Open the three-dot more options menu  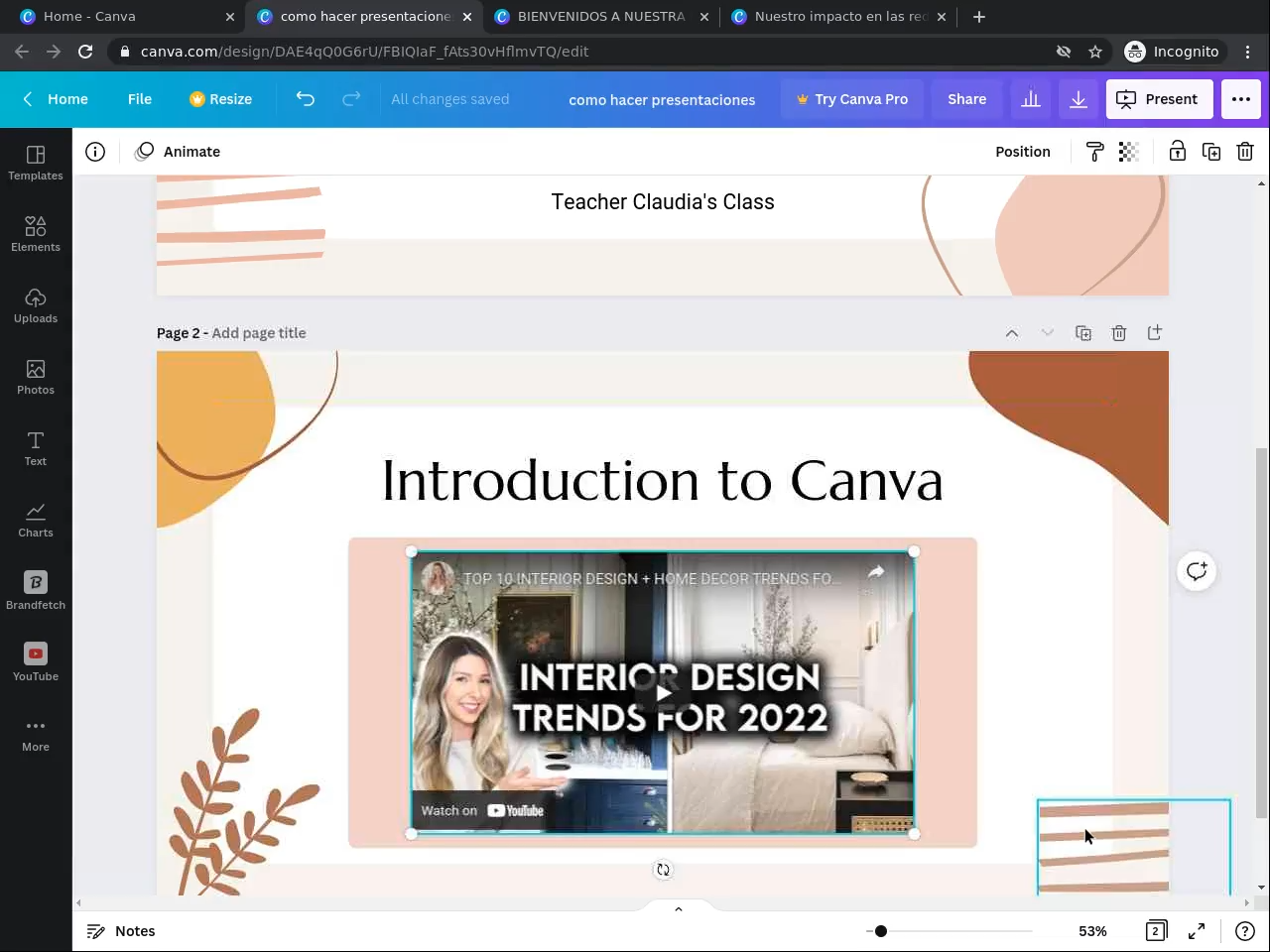[x=1241, y=99]
